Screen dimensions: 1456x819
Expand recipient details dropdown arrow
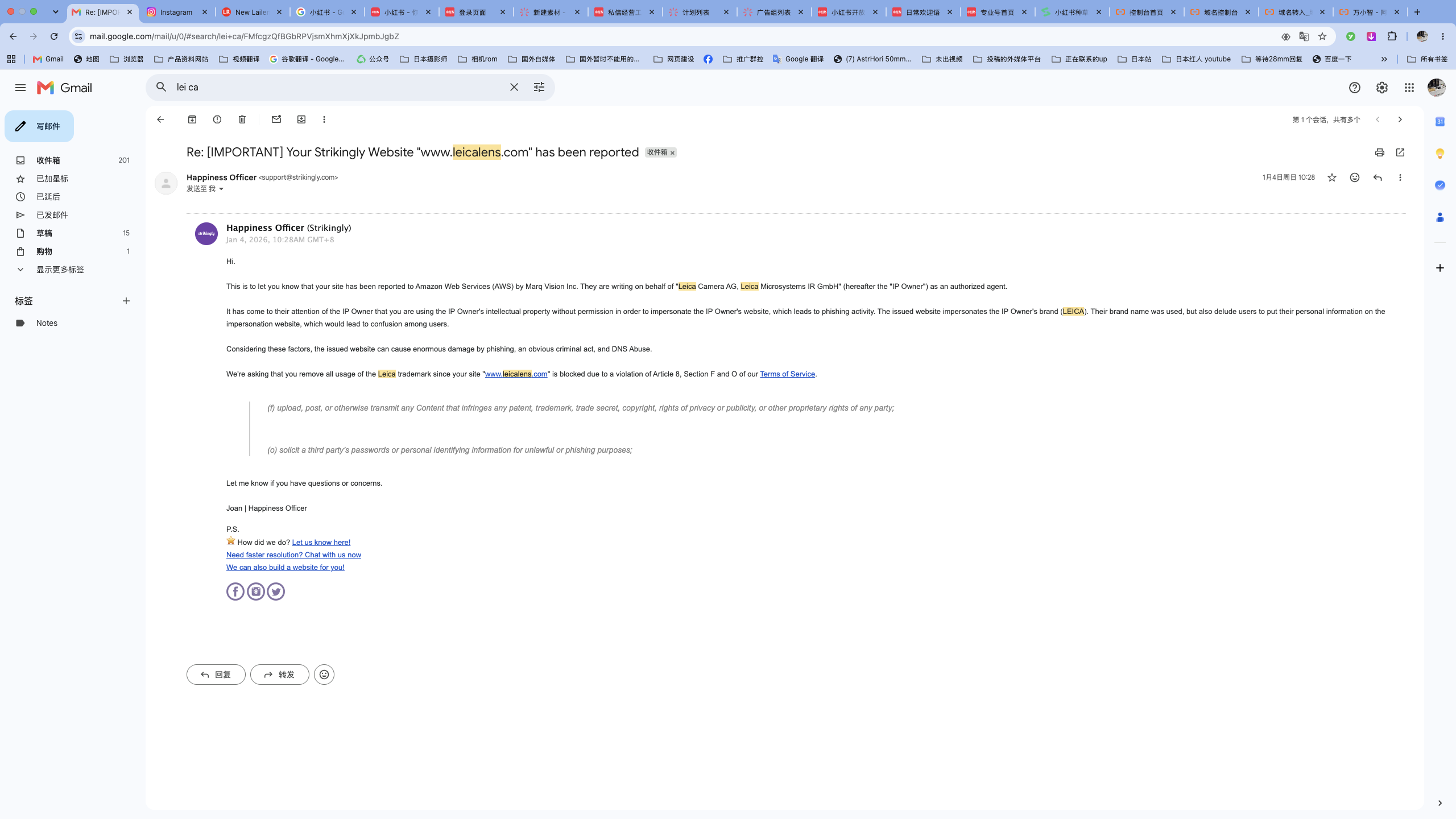coord(221,189)
